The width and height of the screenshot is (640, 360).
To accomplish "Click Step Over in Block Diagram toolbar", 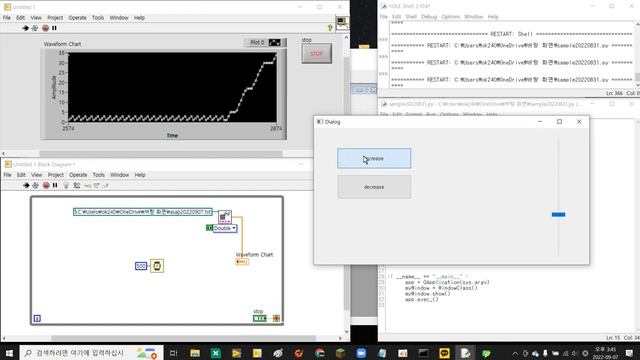I will (96, 186).
